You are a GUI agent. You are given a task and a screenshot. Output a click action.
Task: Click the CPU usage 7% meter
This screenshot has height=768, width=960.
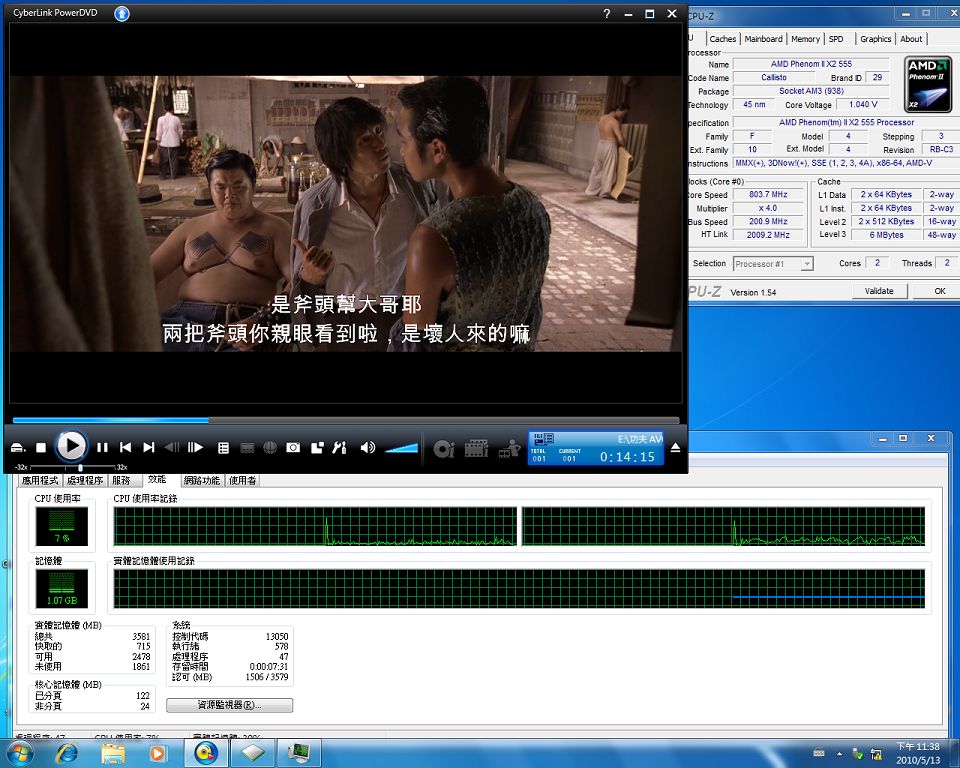(62, 526)
